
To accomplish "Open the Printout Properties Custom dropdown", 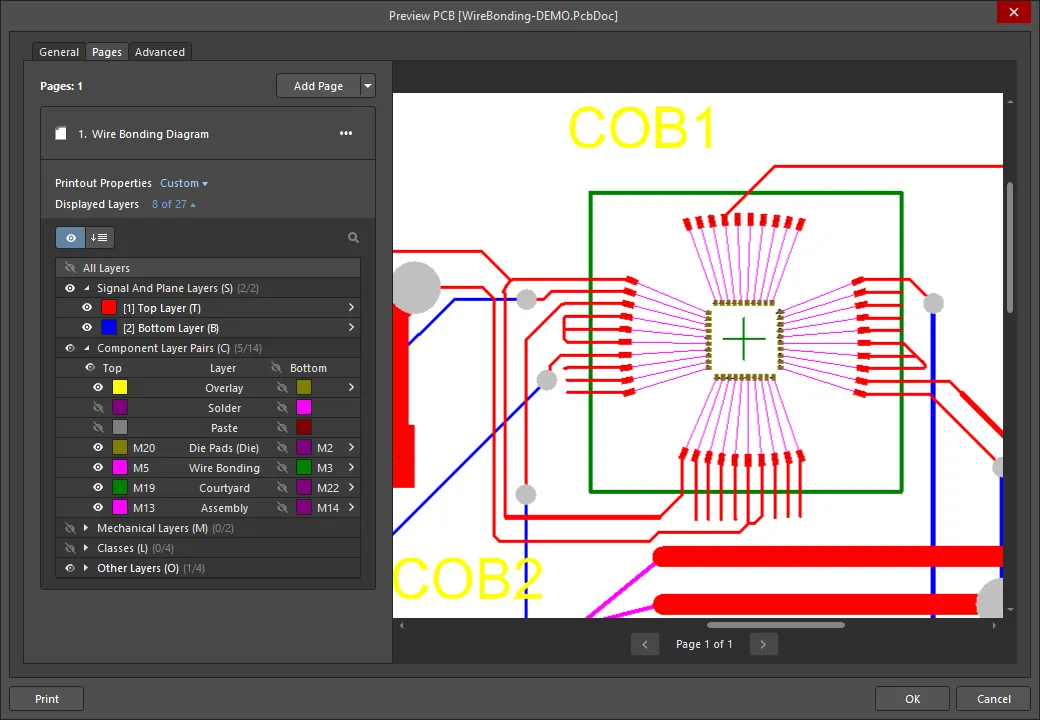I will 184,184.
